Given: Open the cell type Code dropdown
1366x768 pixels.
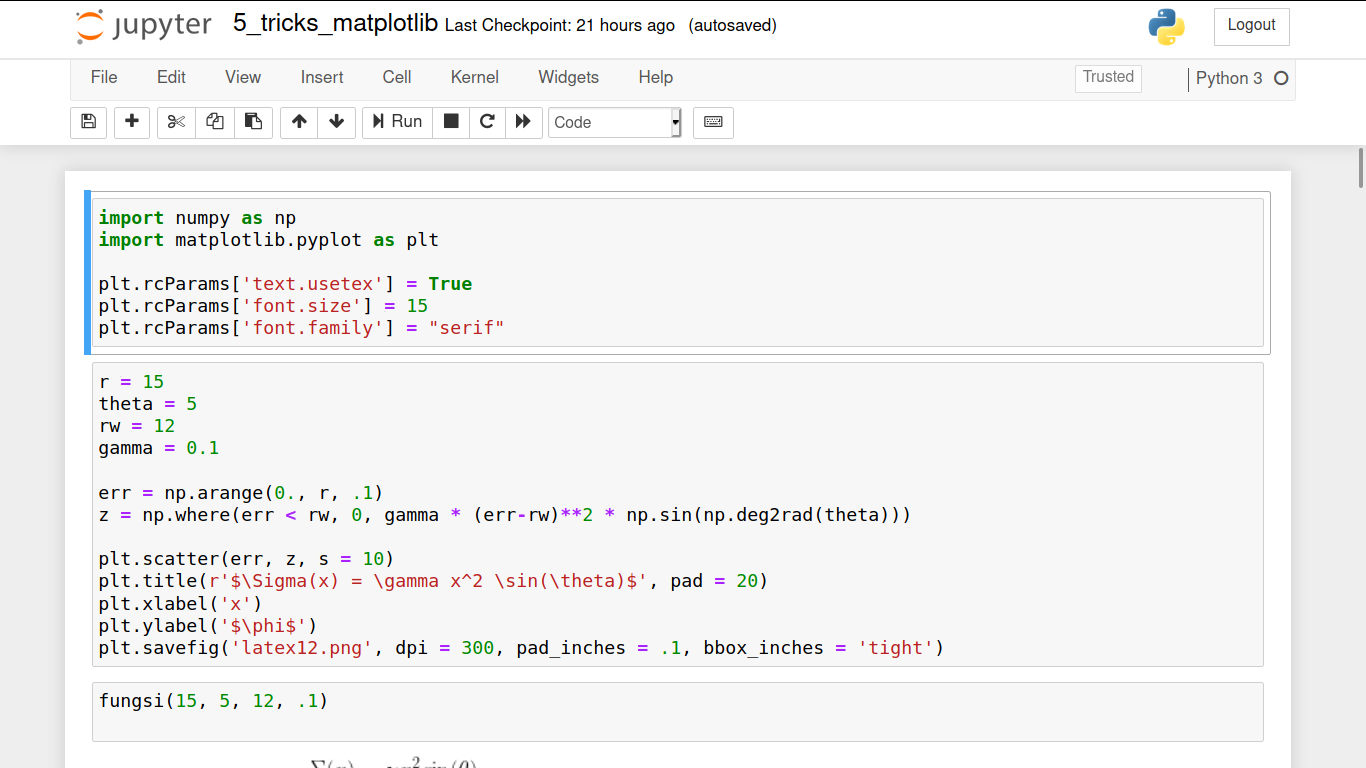Looking at the screenshot, I should coord(614,122).
